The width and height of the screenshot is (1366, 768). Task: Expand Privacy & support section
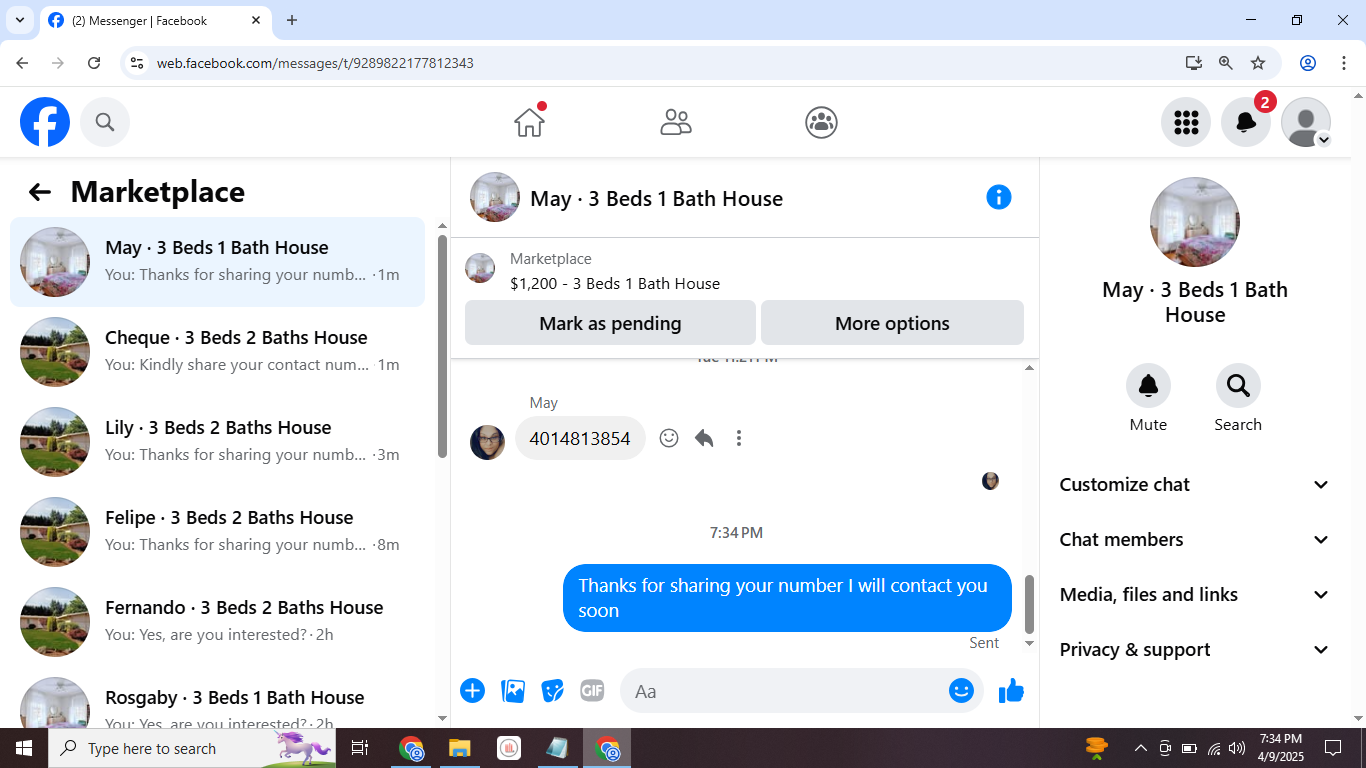[1195, 649]
